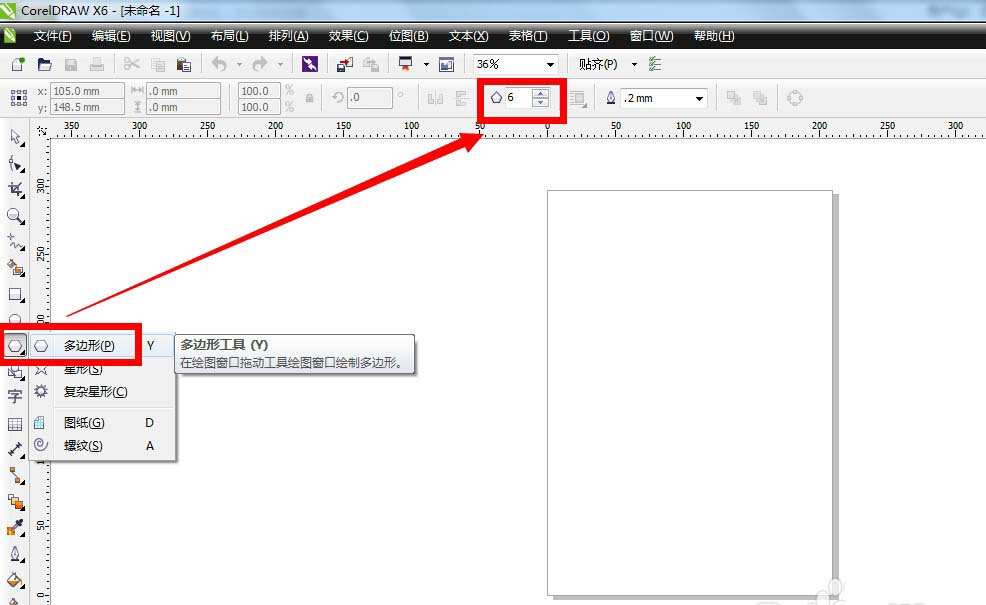Click the Redo arrow

tap(260, 64)
